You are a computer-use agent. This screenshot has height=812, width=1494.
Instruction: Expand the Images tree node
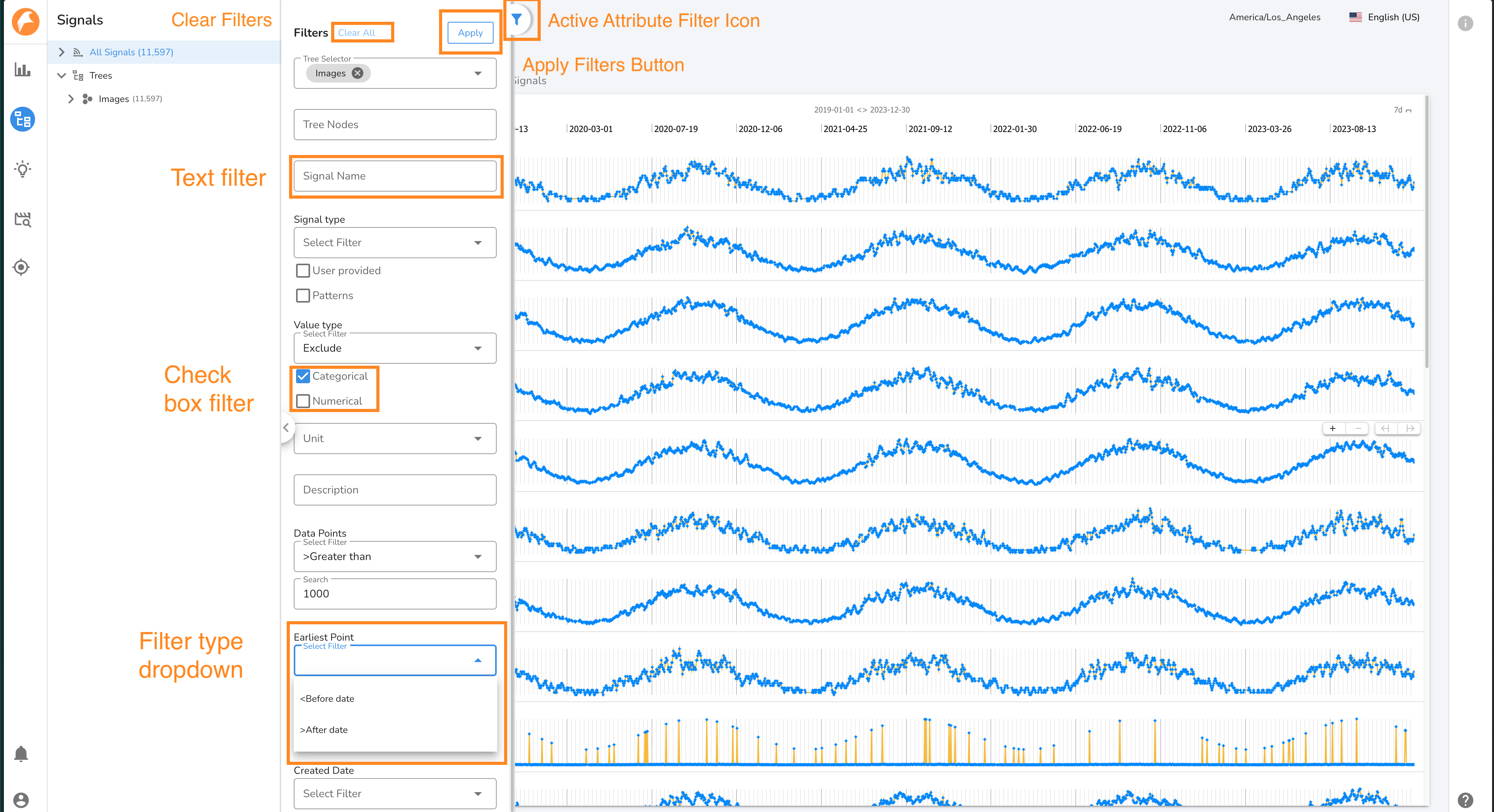point(71,99)
